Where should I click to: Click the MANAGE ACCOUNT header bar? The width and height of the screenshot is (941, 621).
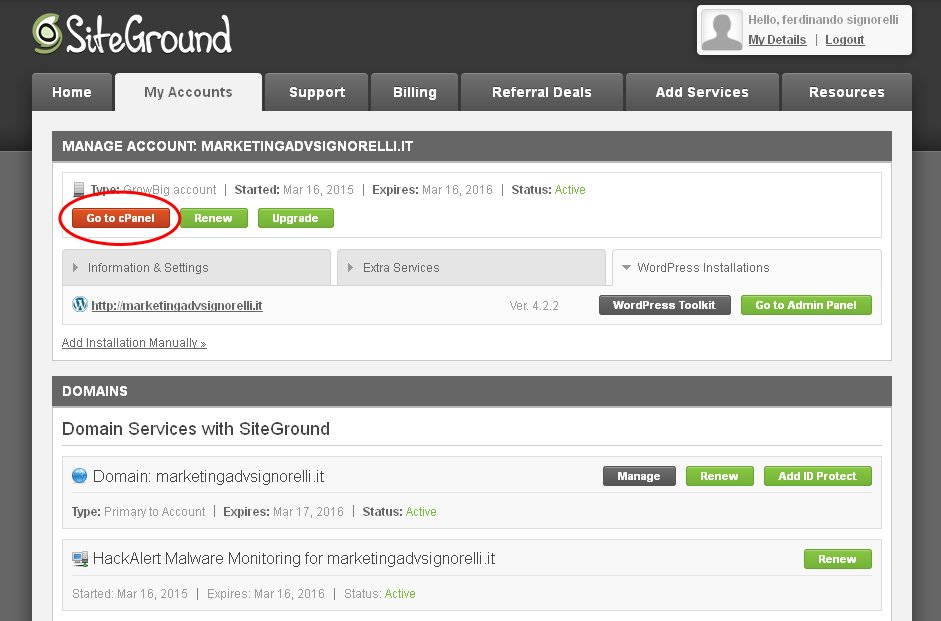coord(472,146)
